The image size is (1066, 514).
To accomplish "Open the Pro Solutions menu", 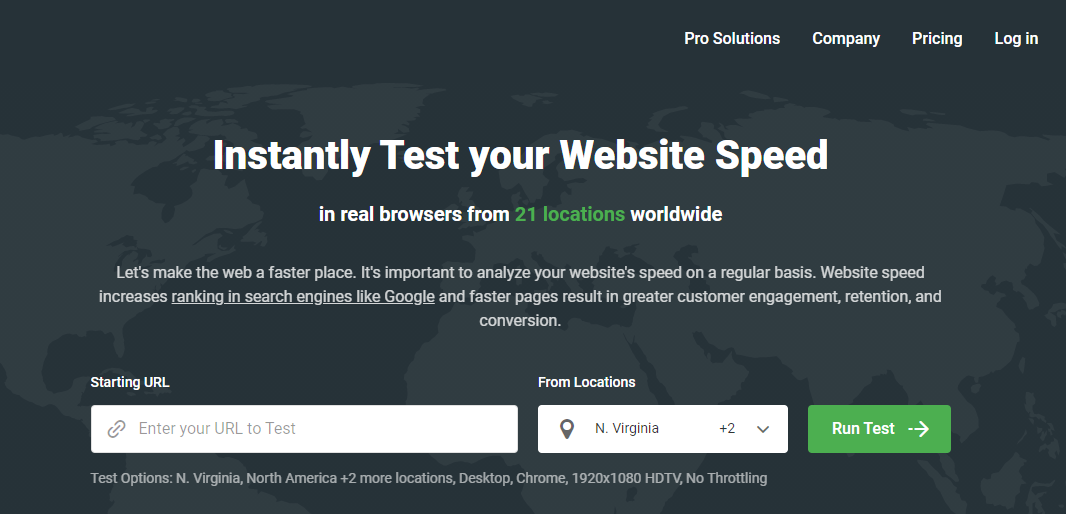I will [x=732, y=39].
